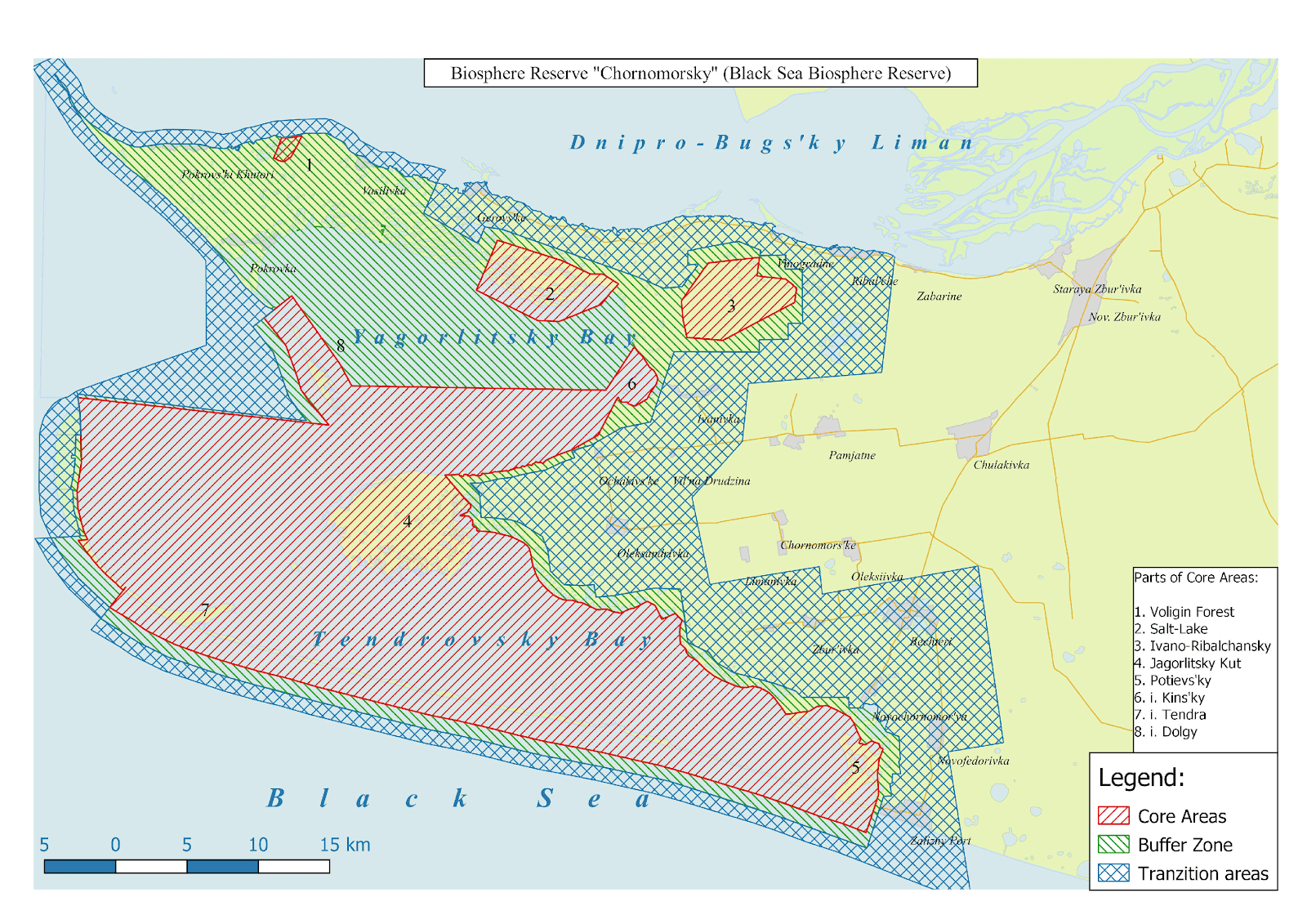Select the Jagorlitsky Kut list entry

[x=1187, y=663]
